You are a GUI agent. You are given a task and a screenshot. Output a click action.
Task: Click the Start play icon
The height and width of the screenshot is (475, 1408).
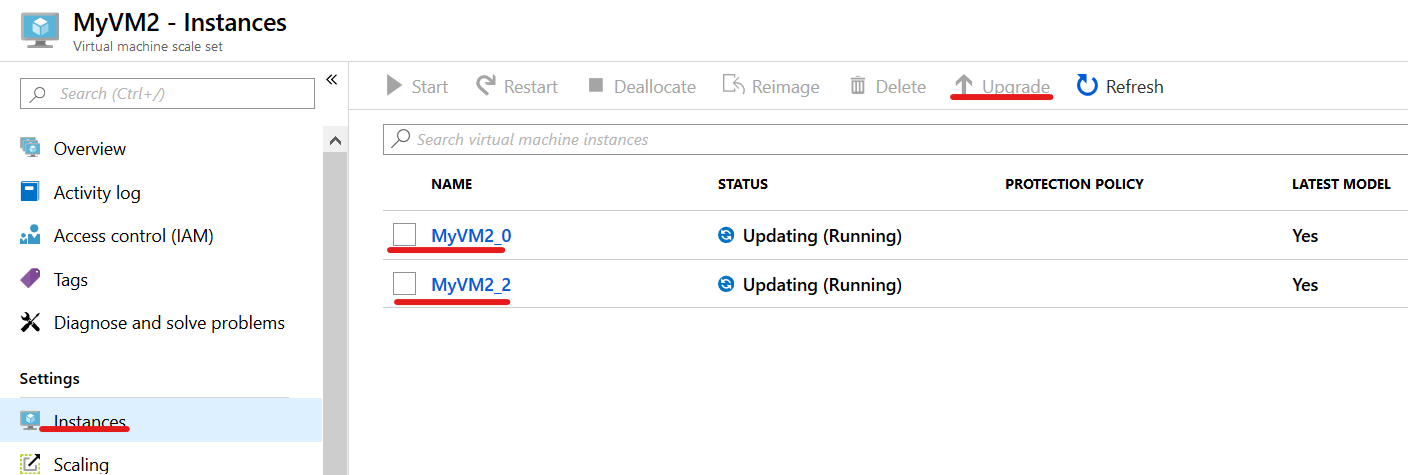coord(394,86)
